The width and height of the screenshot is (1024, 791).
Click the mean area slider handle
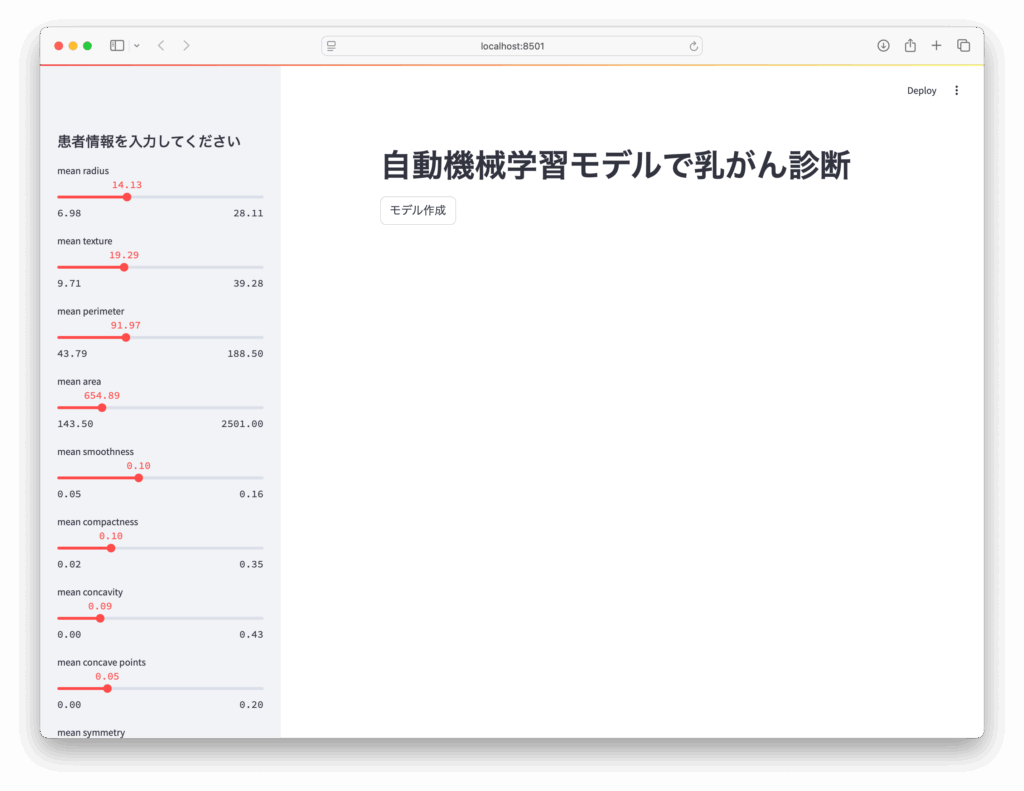click(x=102, y=407)
